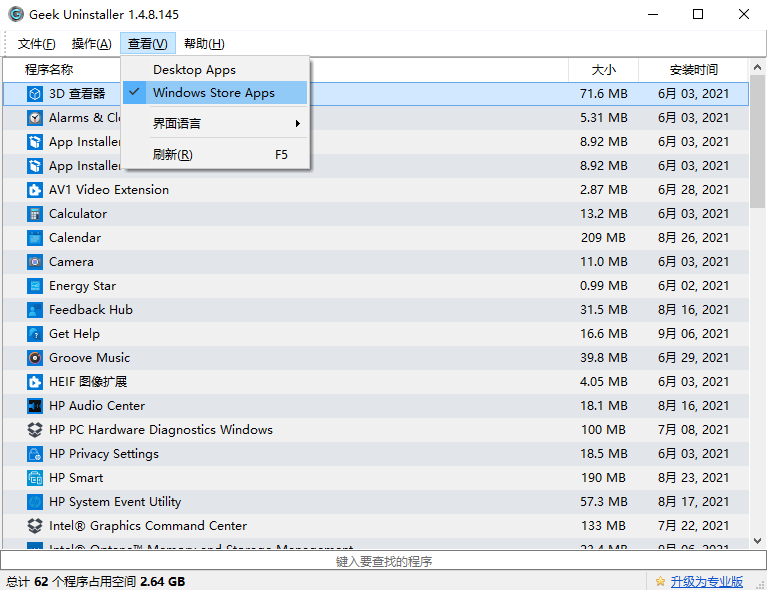
Task: Sort by 安装时间 column header
Action: point(693,70)
